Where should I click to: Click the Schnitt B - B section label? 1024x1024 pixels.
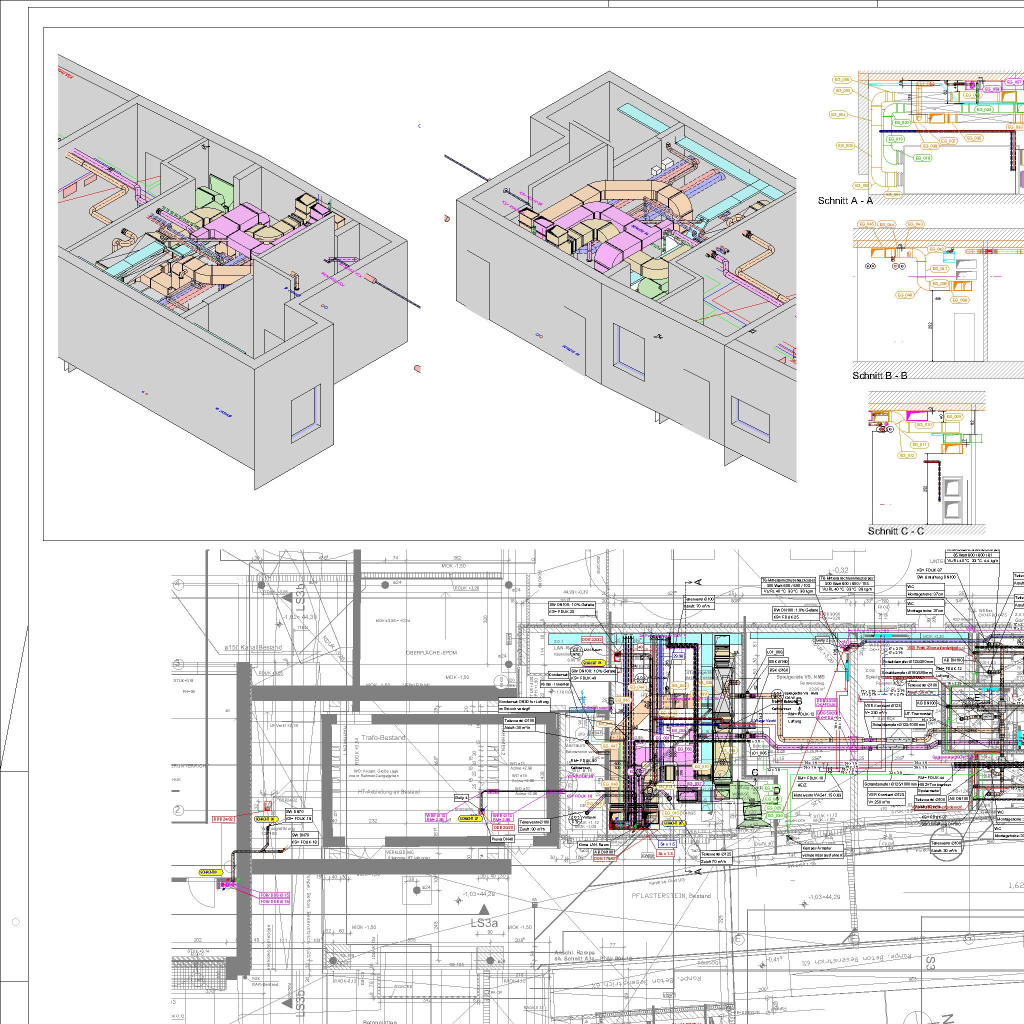click(880, 376)
